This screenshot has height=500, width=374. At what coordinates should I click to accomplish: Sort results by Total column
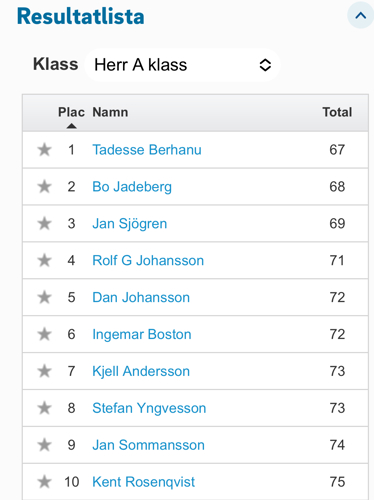pos(337,112)
